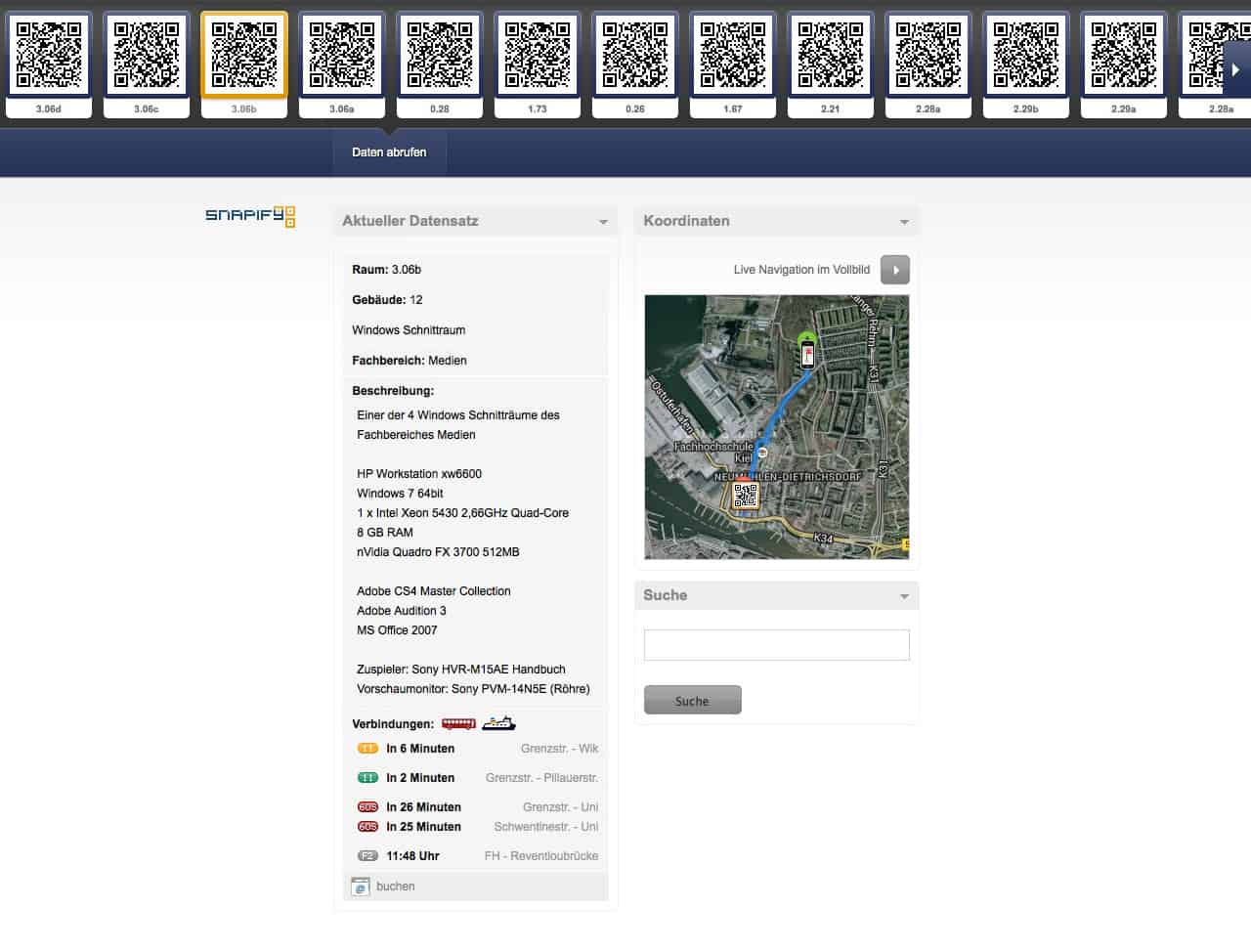Click the 'In 6 Minuten' connection text

(420, 749)
